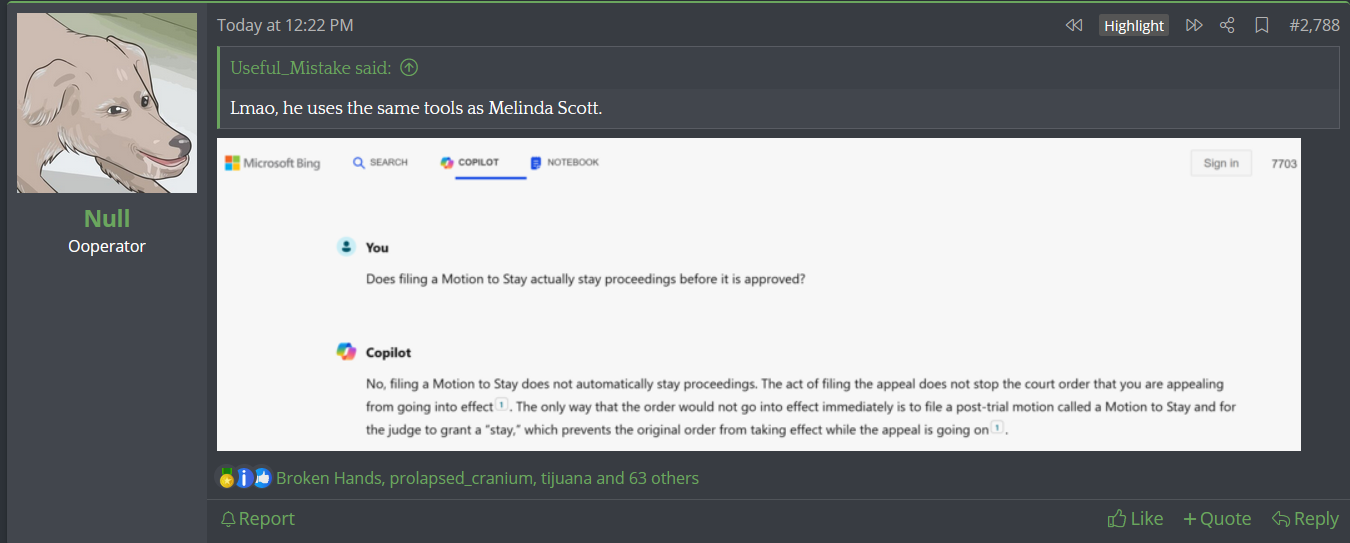Report this post
The image size is (1350, 543).
(x=257, y=518)
